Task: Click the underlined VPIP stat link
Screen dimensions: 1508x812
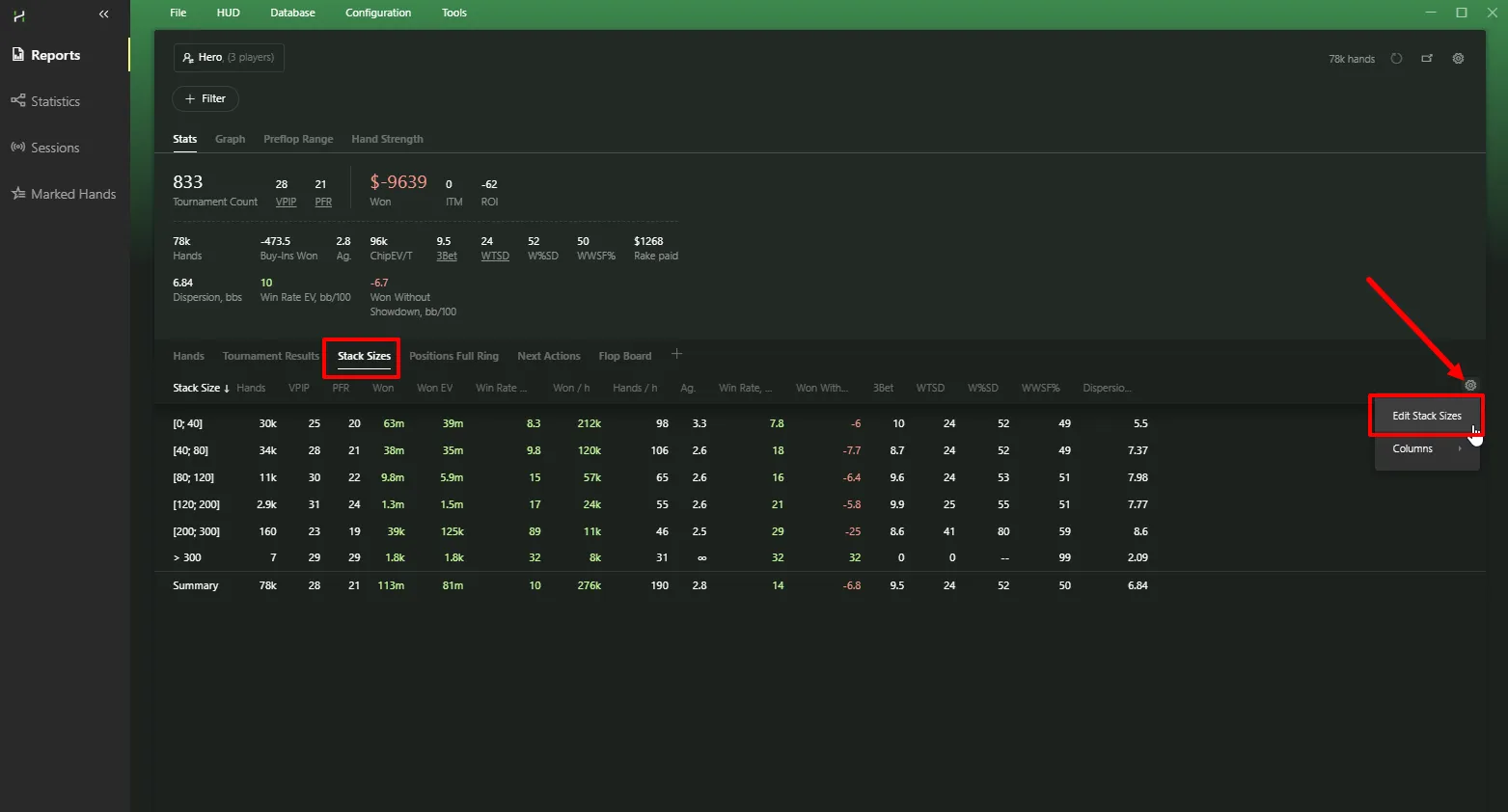Action: 286,202
